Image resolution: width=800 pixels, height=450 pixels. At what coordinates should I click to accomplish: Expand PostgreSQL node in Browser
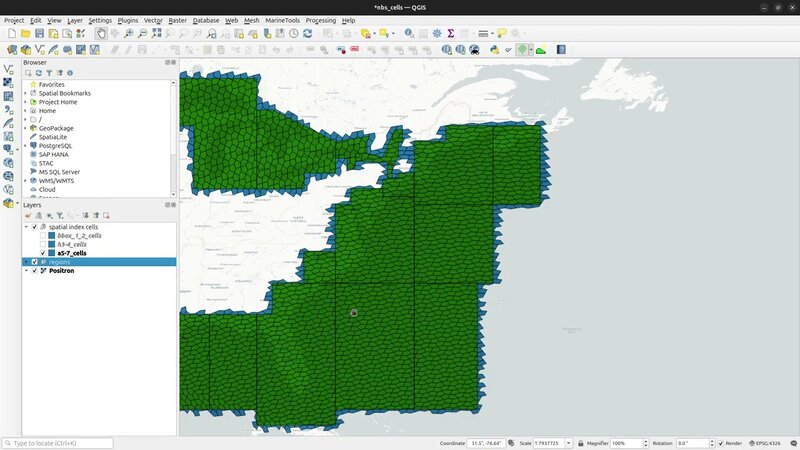[26, 146]
